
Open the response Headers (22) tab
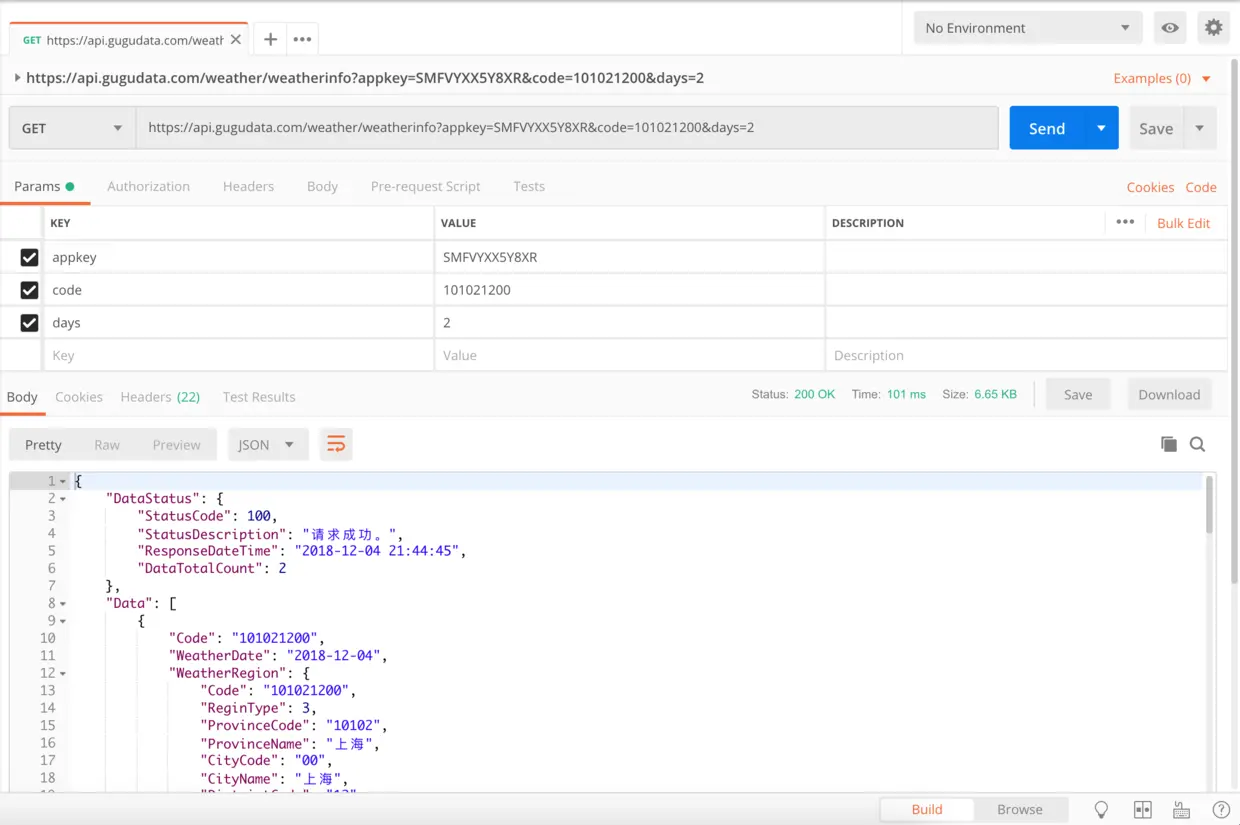(160, 396)
